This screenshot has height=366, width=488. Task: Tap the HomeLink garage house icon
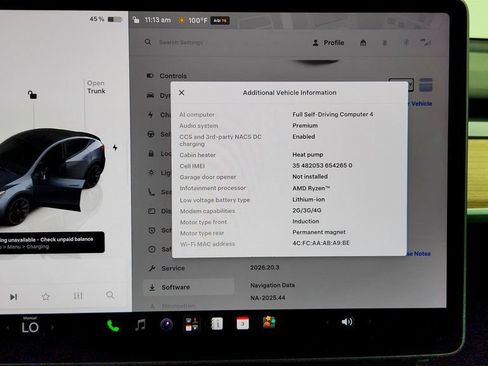(x=363, y=43)
